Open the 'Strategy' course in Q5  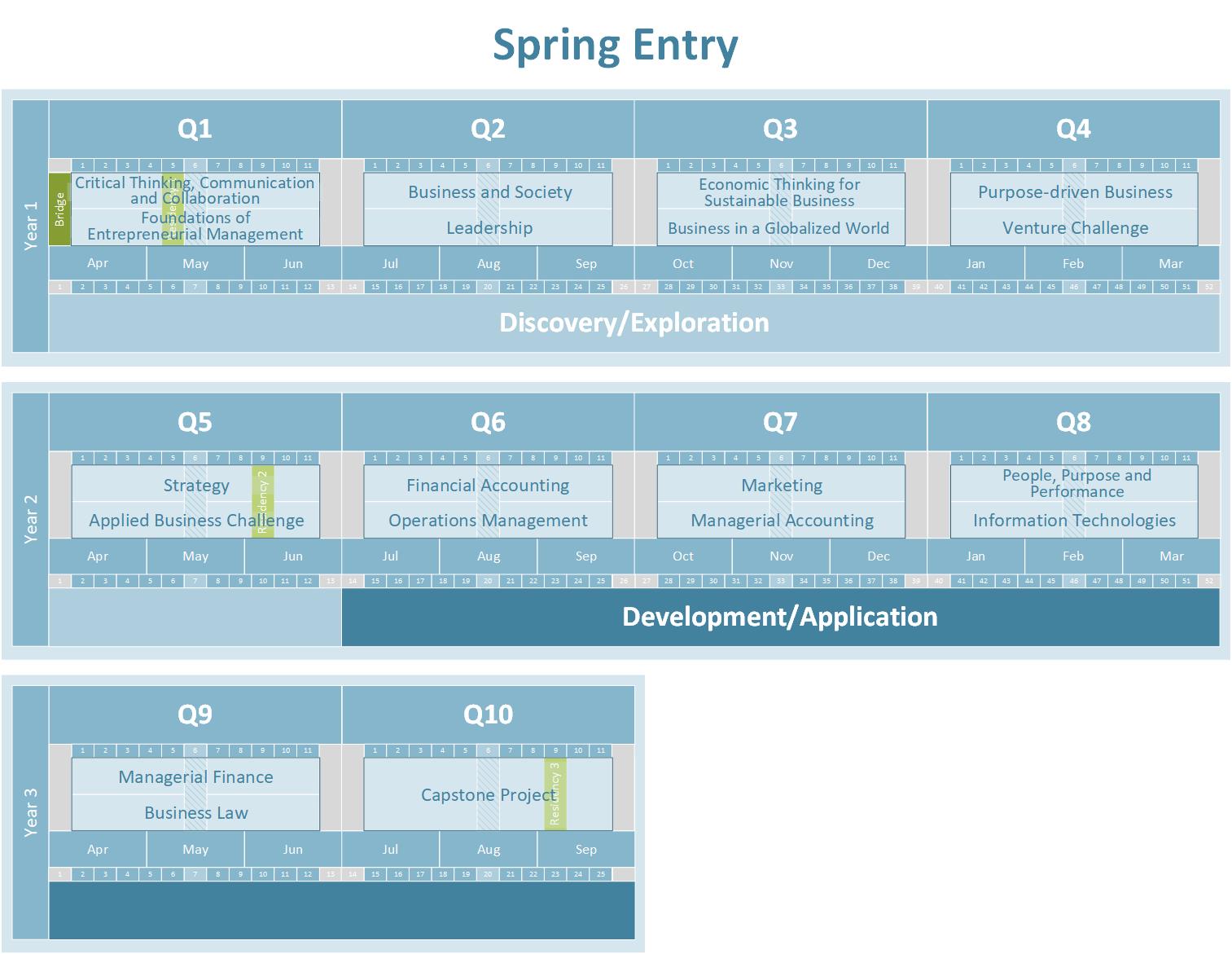[195, 485]
